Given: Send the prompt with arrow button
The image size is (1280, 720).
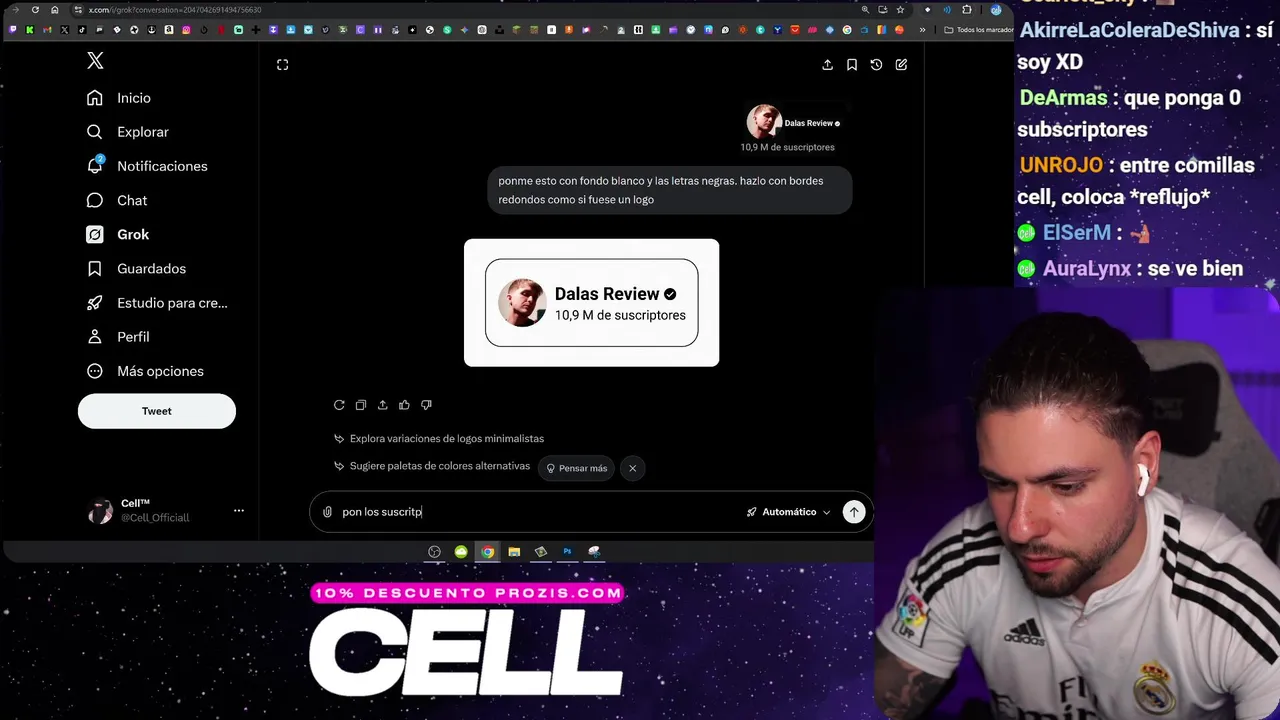Looking at the screenshot, I should pyautogui.click(x=854, y=512).
